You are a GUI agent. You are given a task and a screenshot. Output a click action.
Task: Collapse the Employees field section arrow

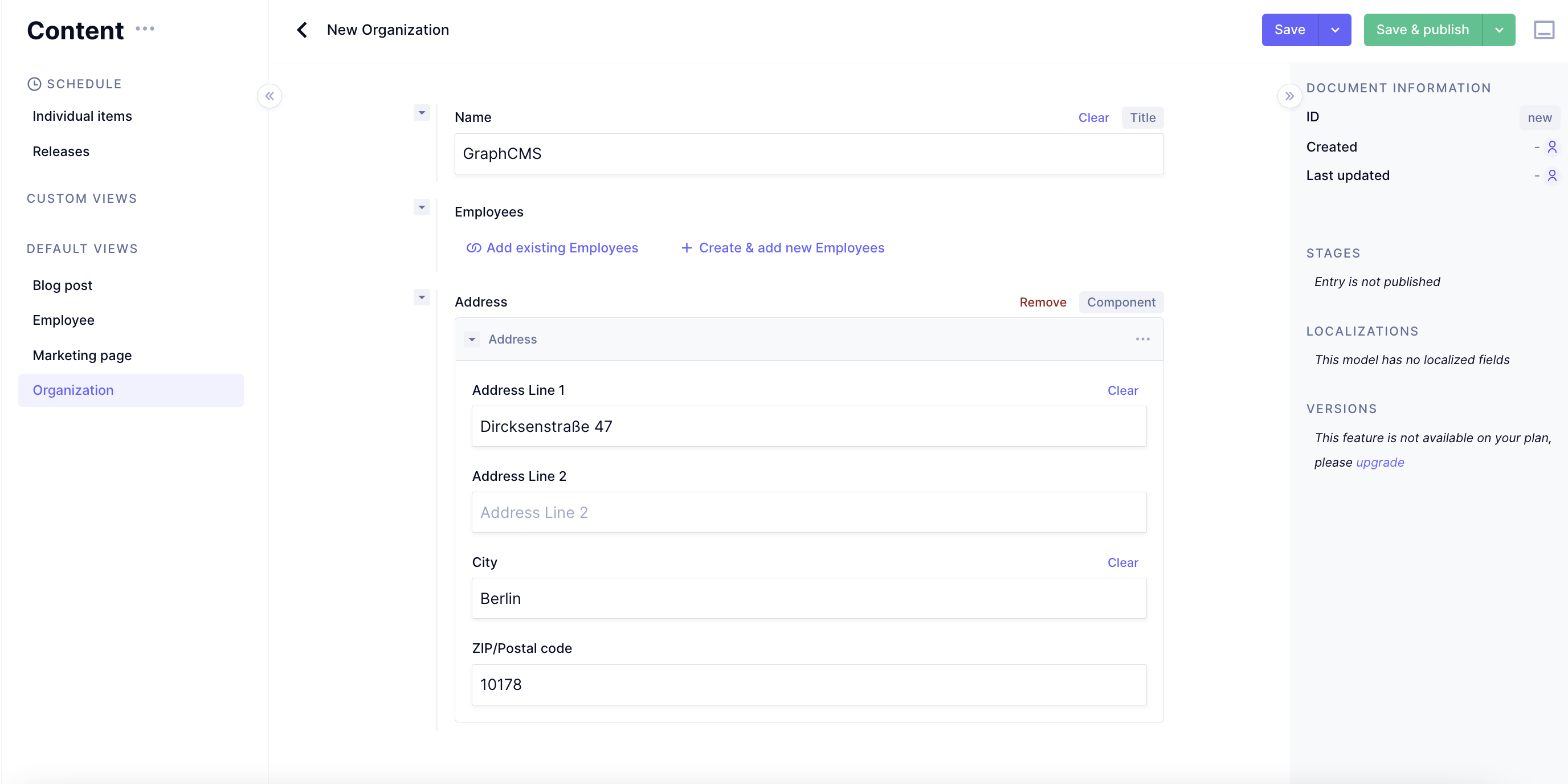[x=421, y=207]
